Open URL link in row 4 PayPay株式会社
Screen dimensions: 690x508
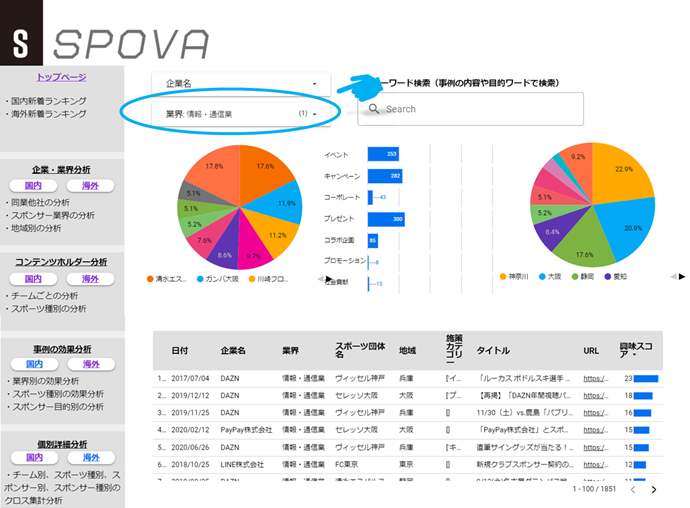pos(596,430)
